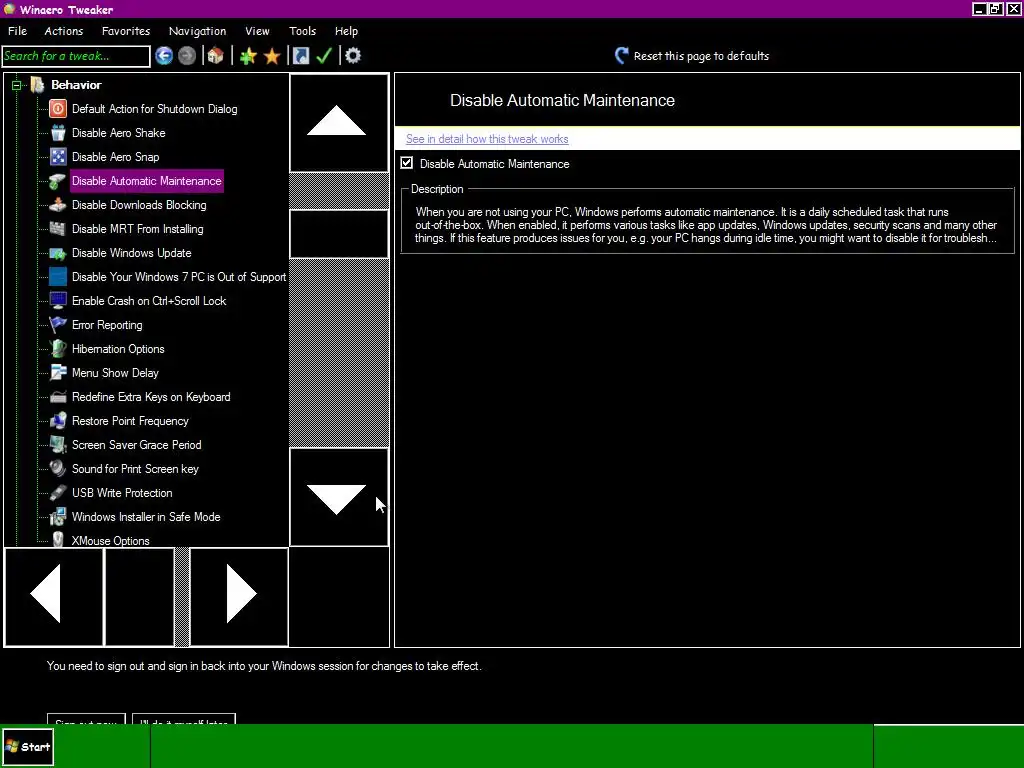Open the Tools menu

click(302, 31)
